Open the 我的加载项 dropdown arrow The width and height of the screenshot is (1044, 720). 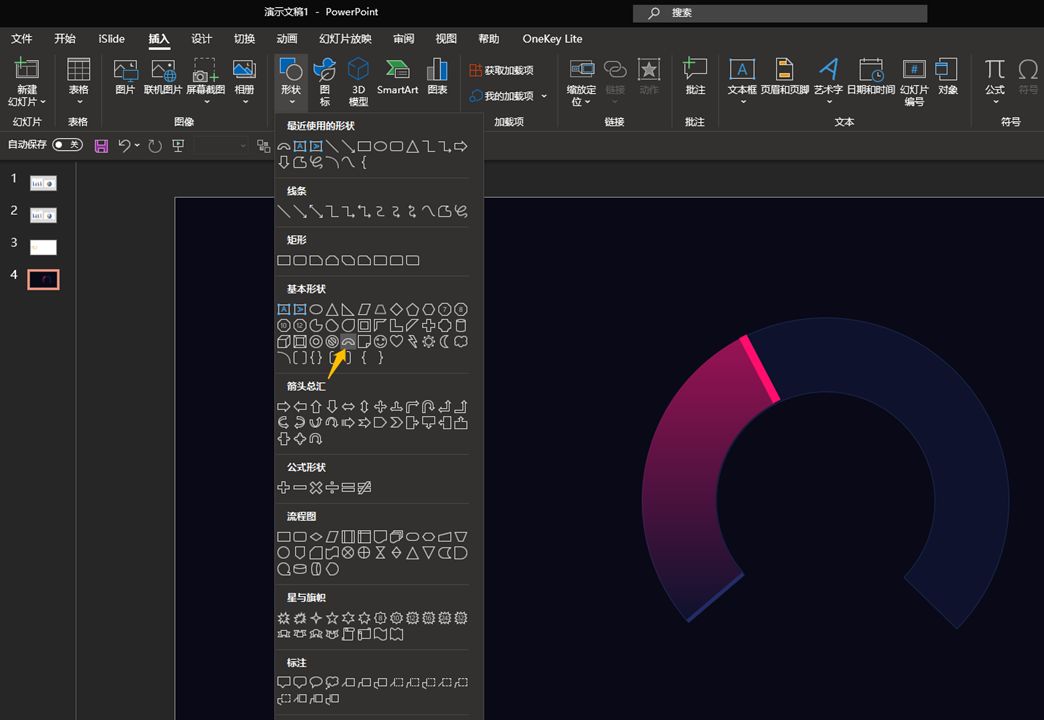(x=544, y=96)
